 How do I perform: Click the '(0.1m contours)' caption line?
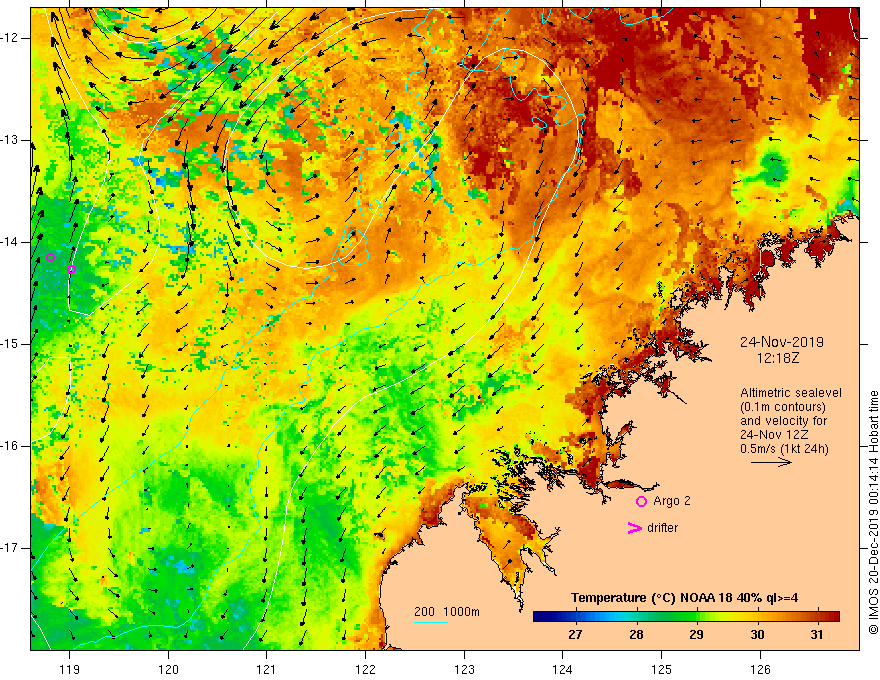pos(783,407)
